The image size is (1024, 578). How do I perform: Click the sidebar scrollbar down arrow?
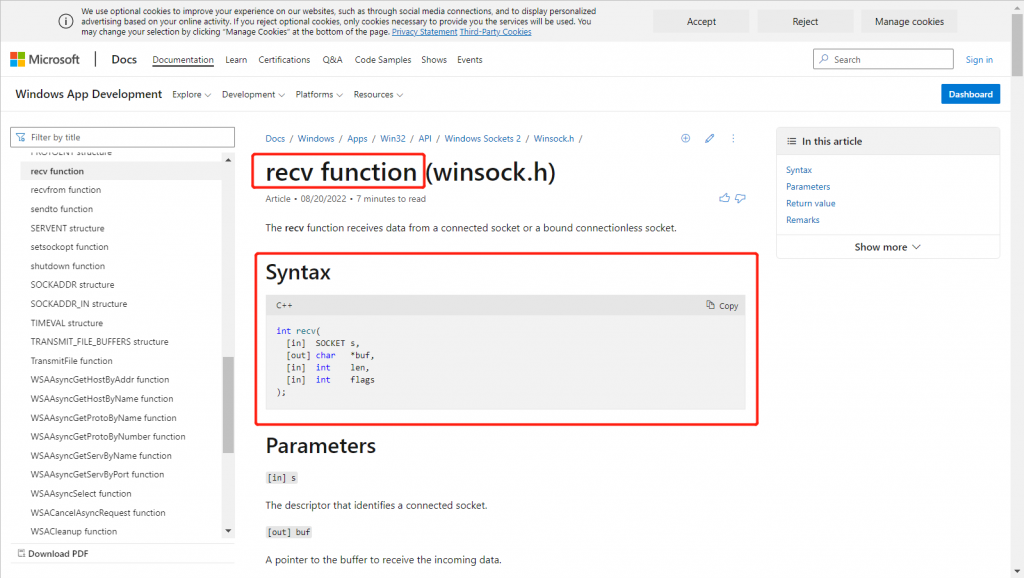pos(228,531)
